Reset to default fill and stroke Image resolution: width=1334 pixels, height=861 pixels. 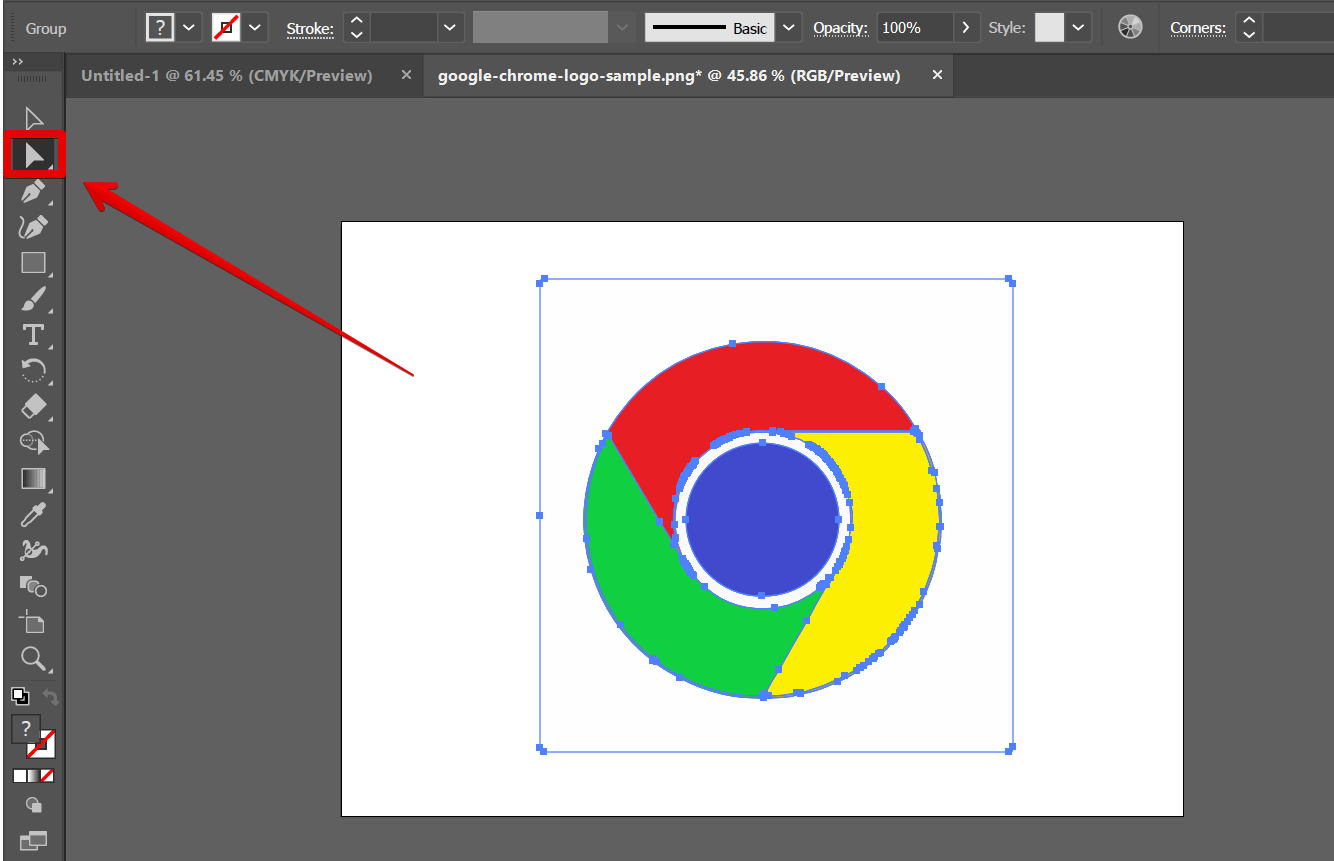(x=19, y=696)
